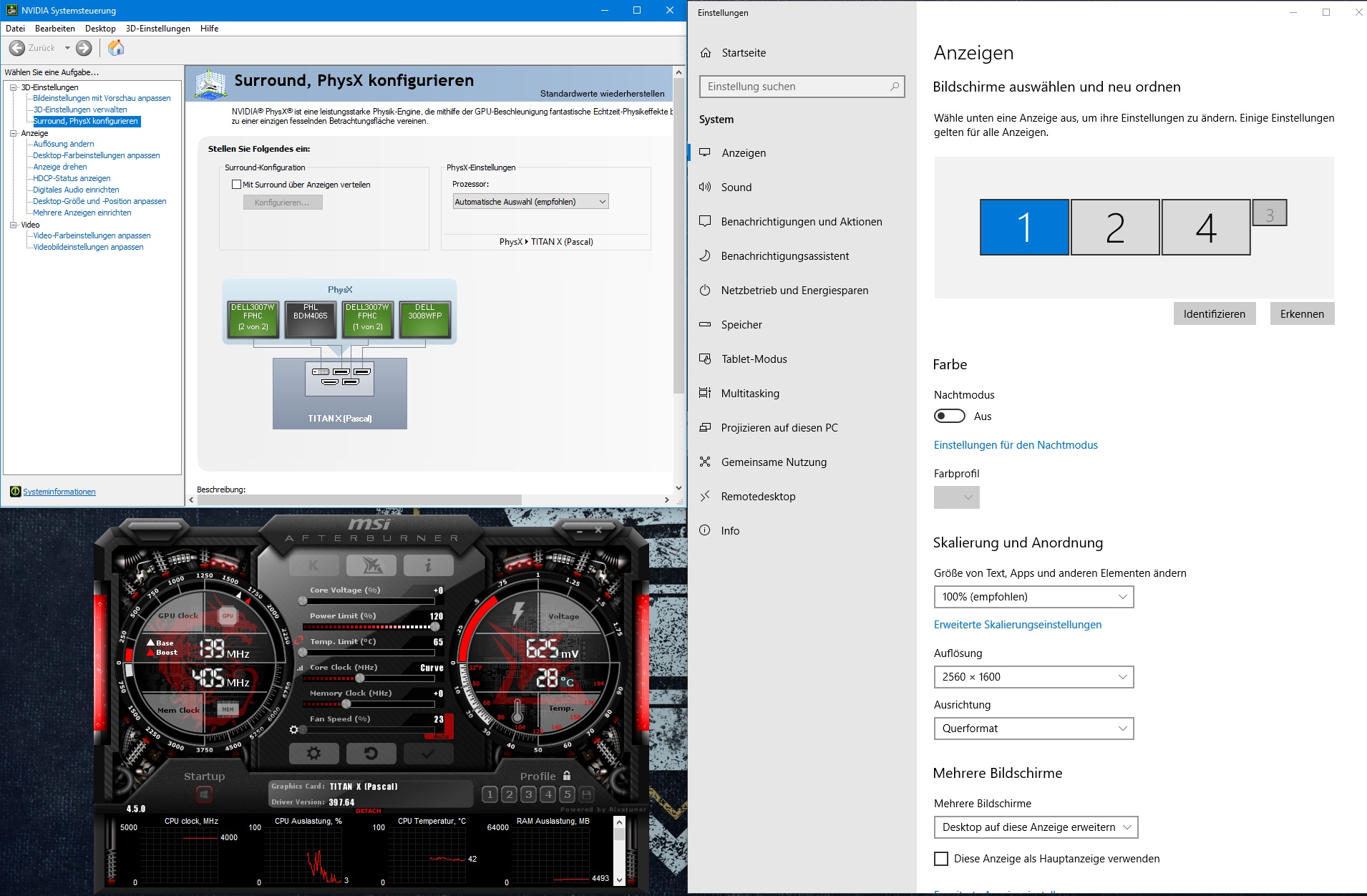The width and height of the screenshot is (1367, 896).
Task: Click the Afterburner reset settings button
Action: pyautogui.click(x=371, y=753)
